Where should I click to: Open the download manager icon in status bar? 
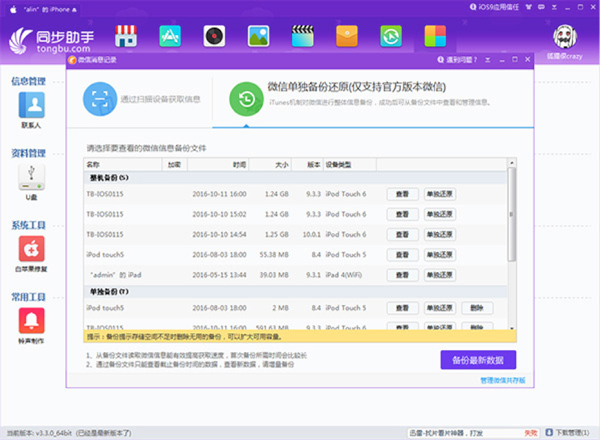pos(549,432)
